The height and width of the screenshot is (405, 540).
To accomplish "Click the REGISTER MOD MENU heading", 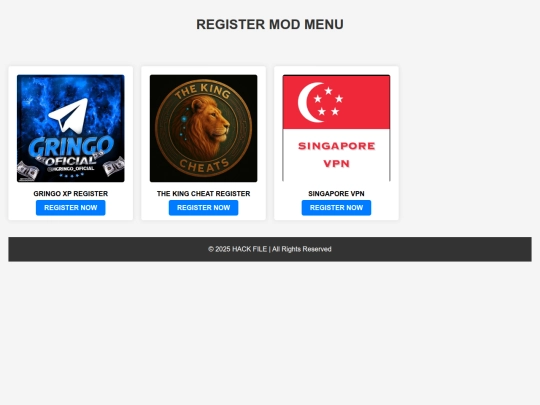I will [270, 24].
